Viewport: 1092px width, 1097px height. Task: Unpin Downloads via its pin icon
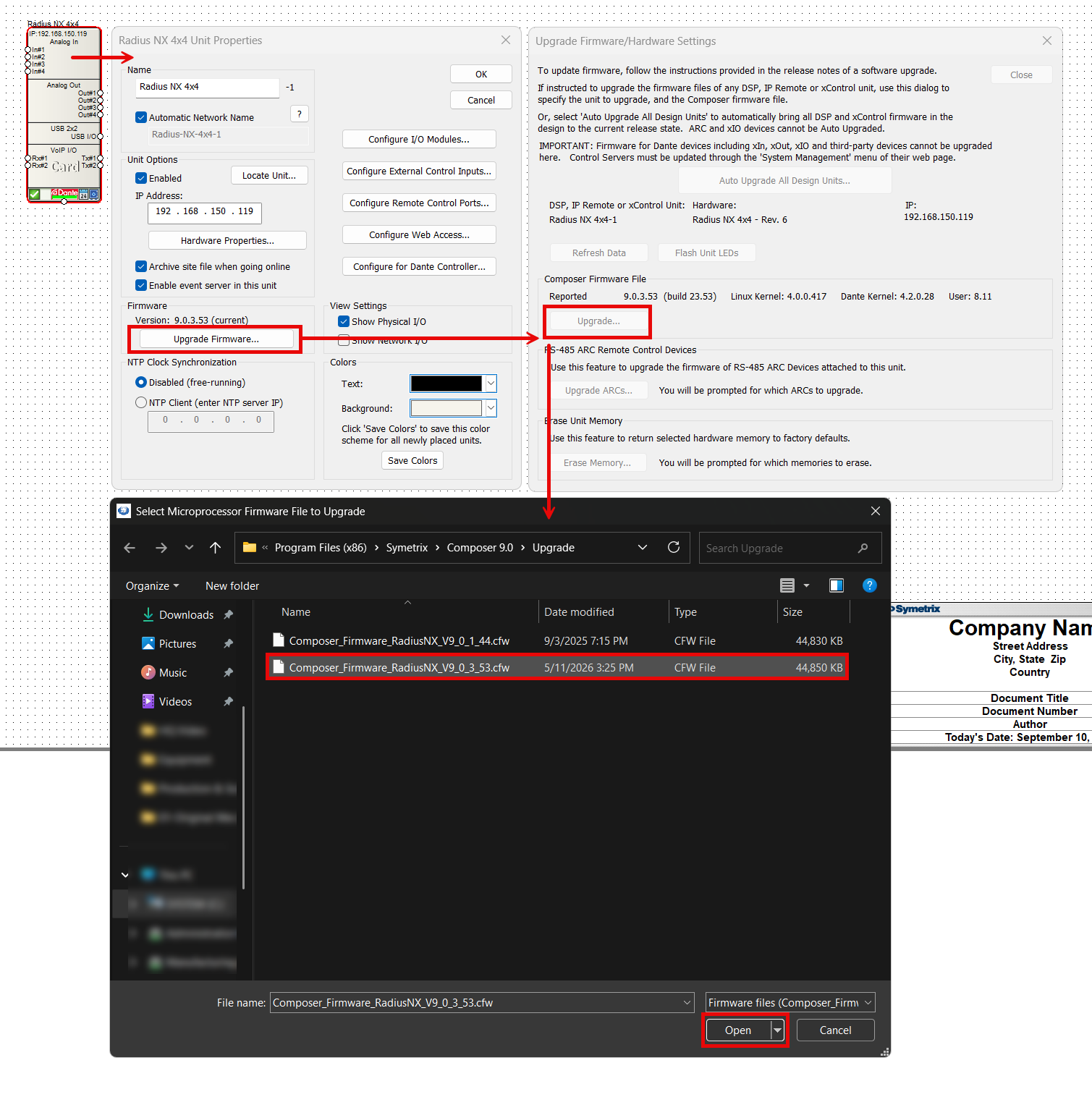click(229, 615)
